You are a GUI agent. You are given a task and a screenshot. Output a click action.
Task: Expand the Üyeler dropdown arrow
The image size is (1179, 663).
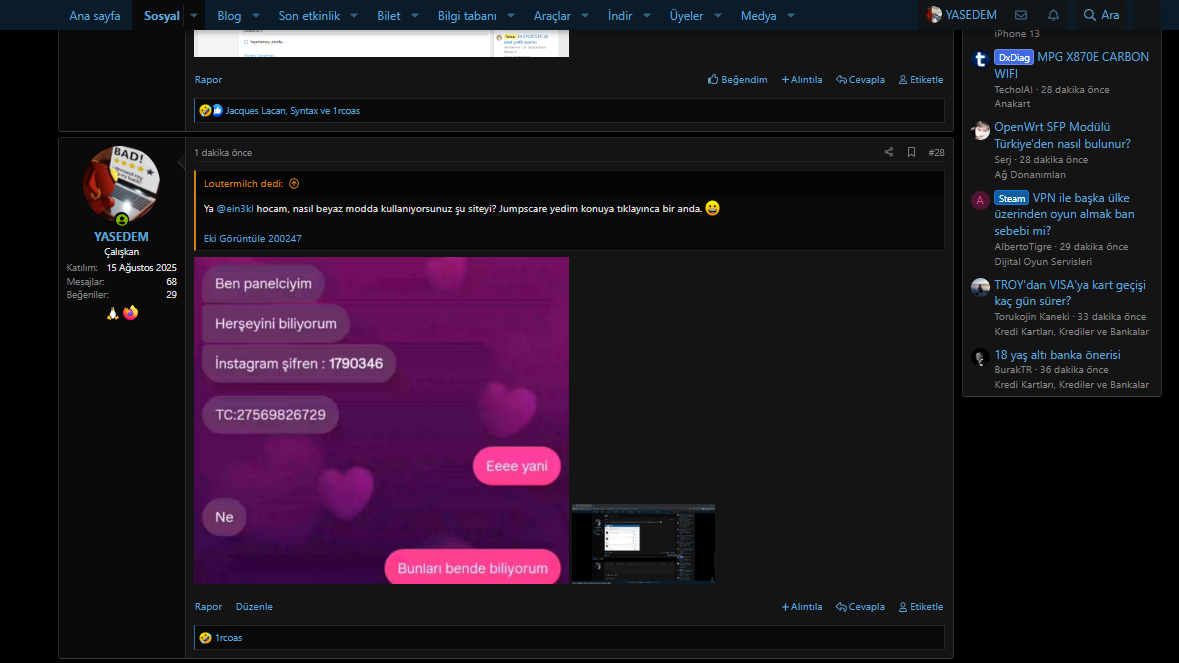717,15
